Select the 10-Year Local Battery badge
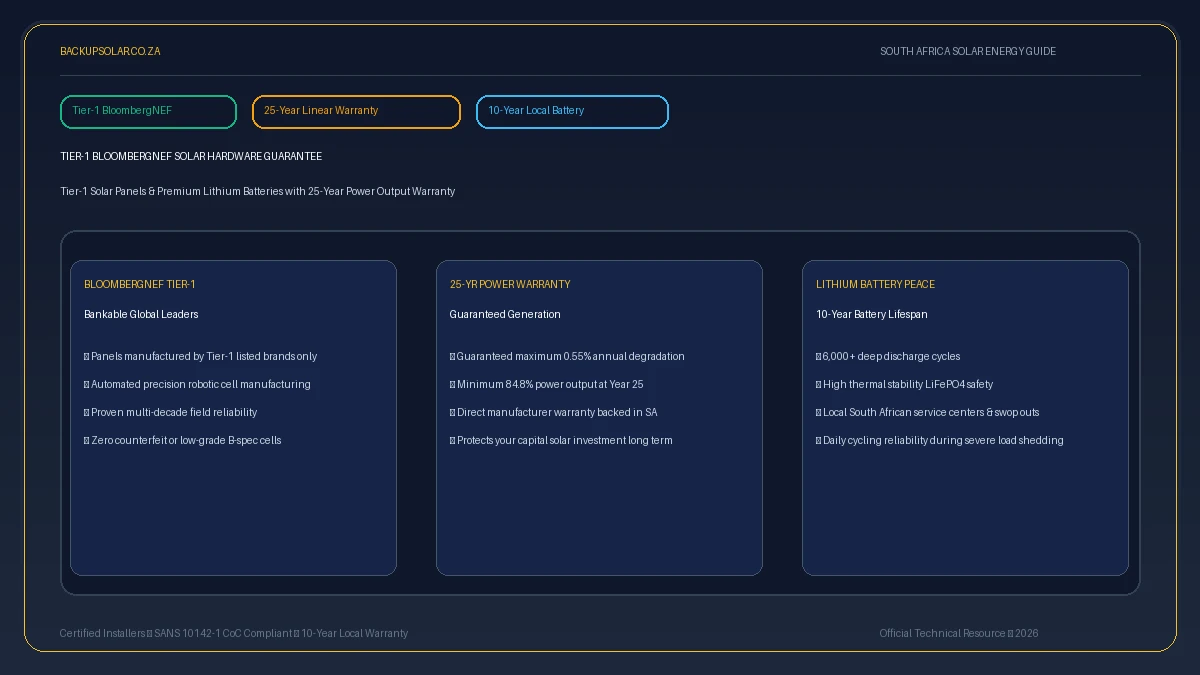The height and width of the screenshot is (675, 1200). point(572,112)
